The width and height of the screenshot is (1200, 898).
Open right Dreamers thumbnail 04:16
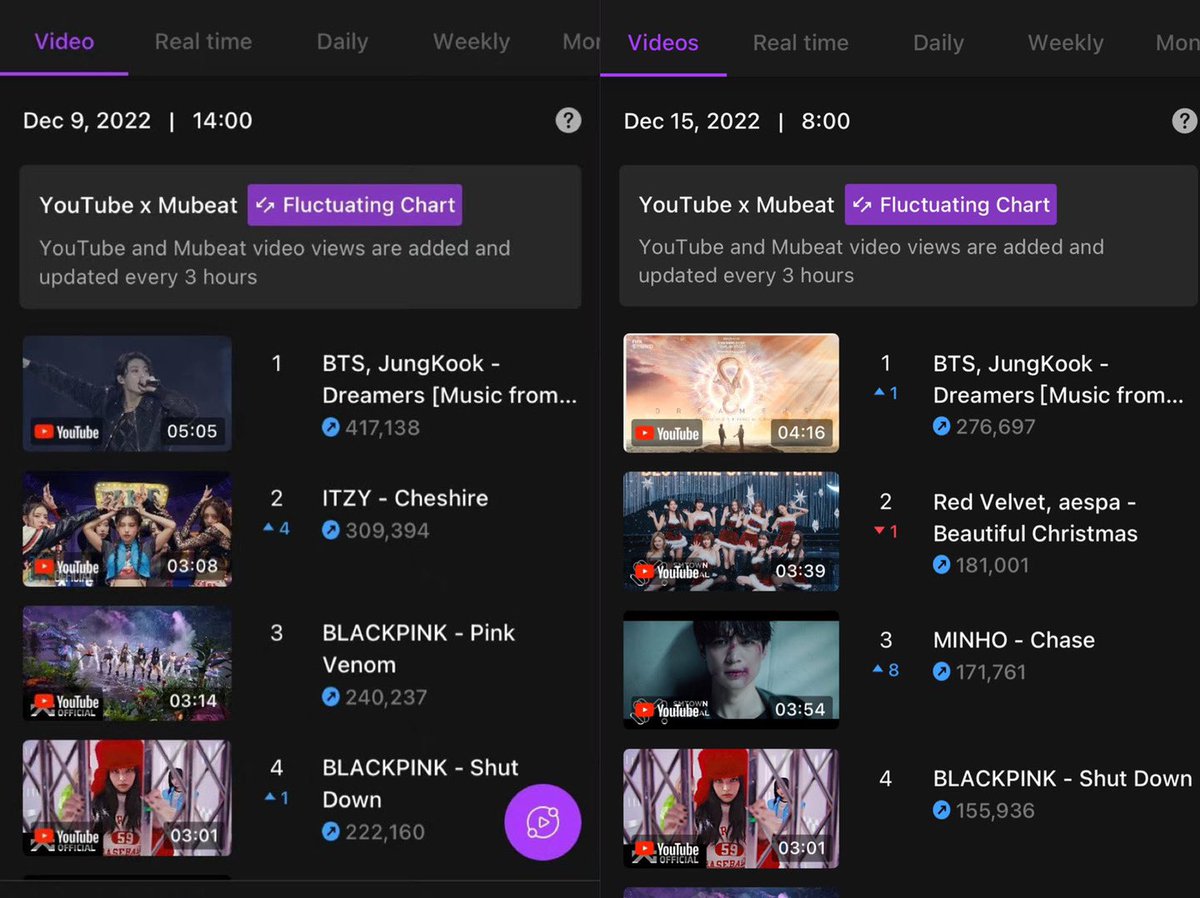(731, 393)
